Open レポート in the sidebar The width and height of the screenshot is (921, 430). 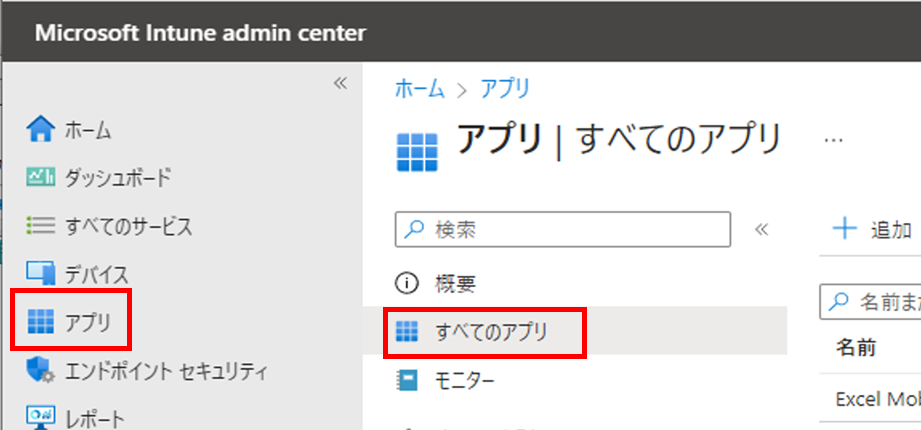pos(95,419)
